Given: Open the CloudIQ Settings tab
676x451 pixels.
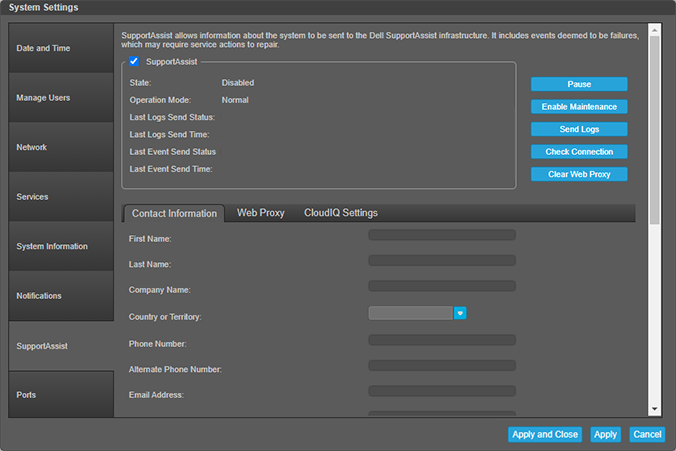Looking at the screenshot, I should point(341,213).
